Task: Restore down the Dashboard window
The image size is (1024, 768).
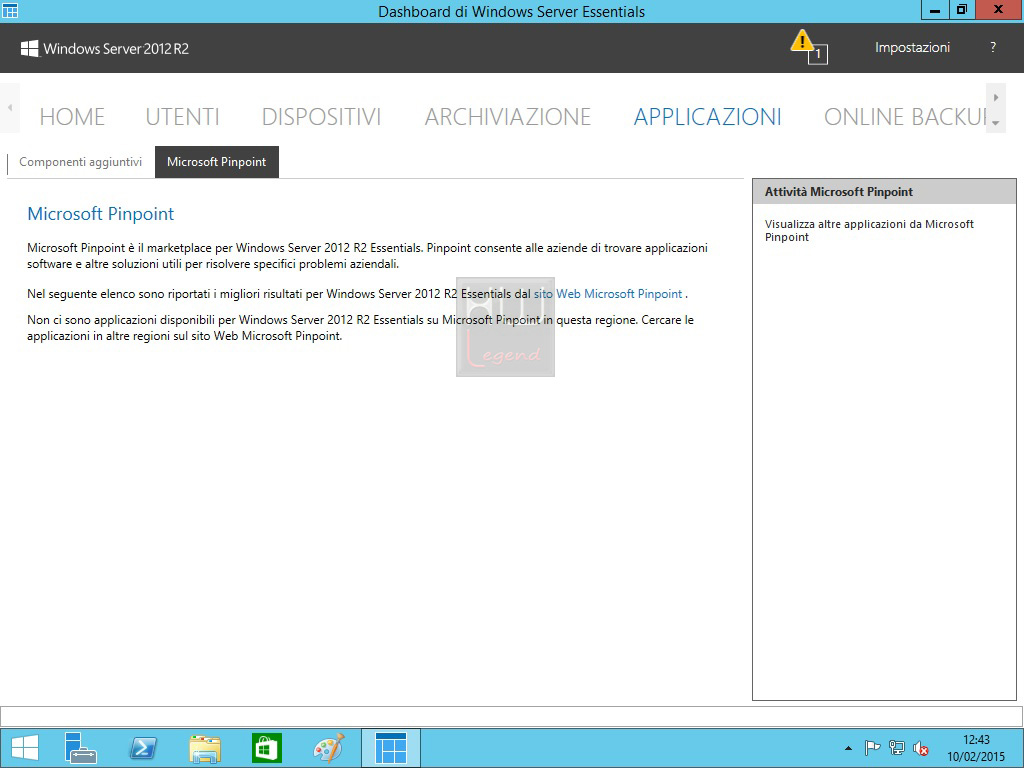Action: (961, 10)
